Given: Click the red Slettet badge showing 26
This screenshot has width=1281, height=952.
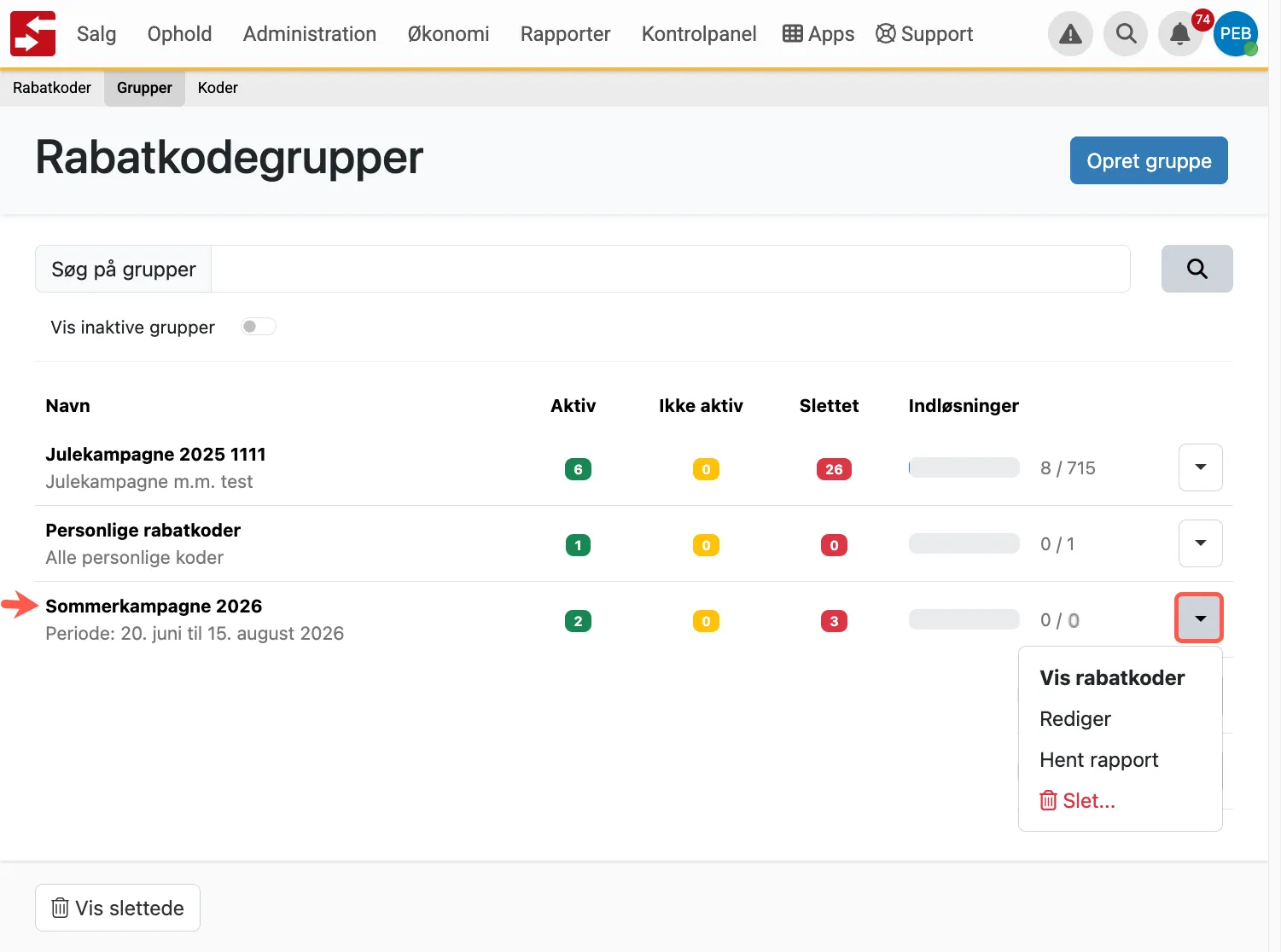Looking at the screenshot, I should (x=834, y=469).
